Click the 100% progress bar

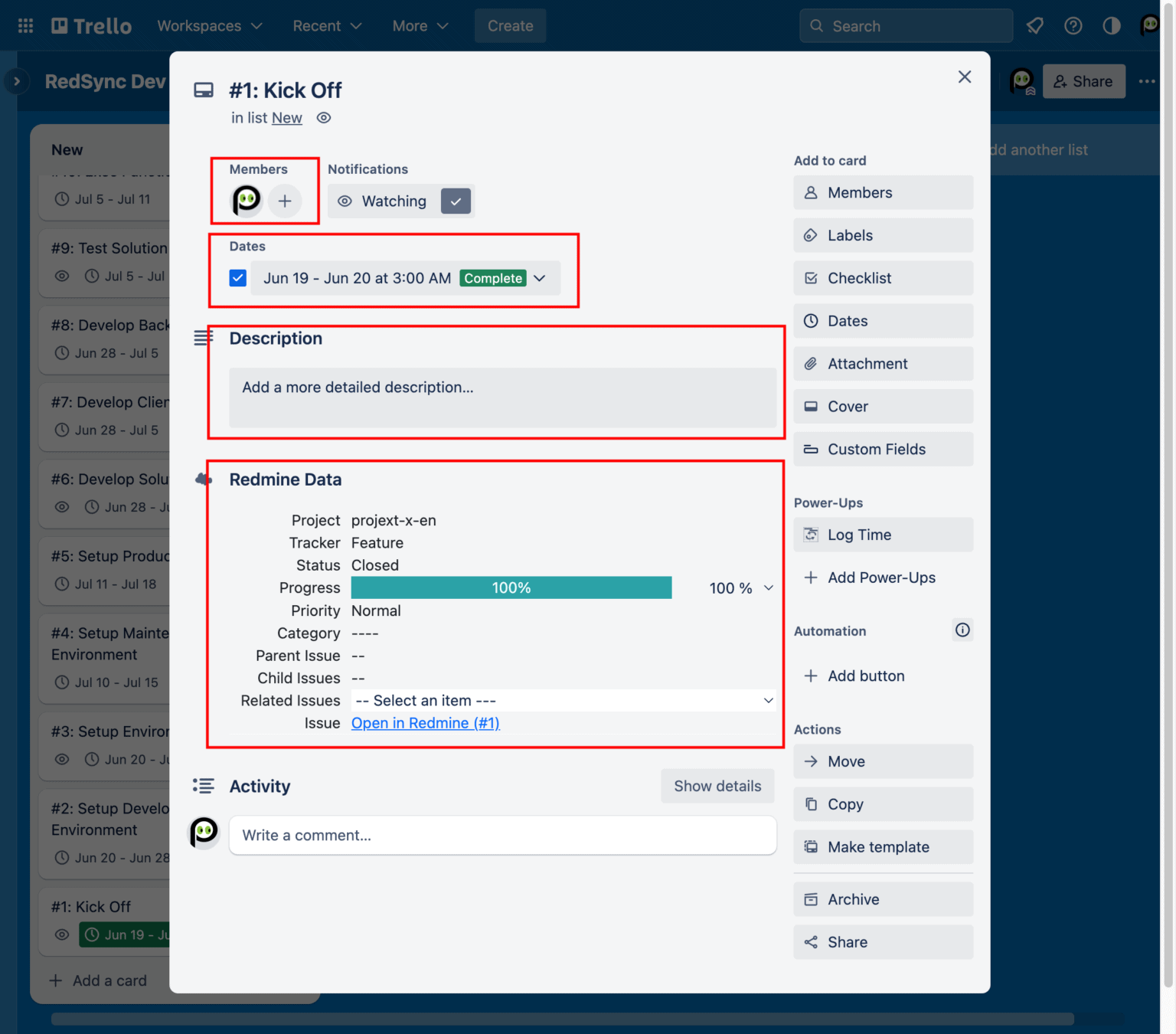tap(511, 587)
